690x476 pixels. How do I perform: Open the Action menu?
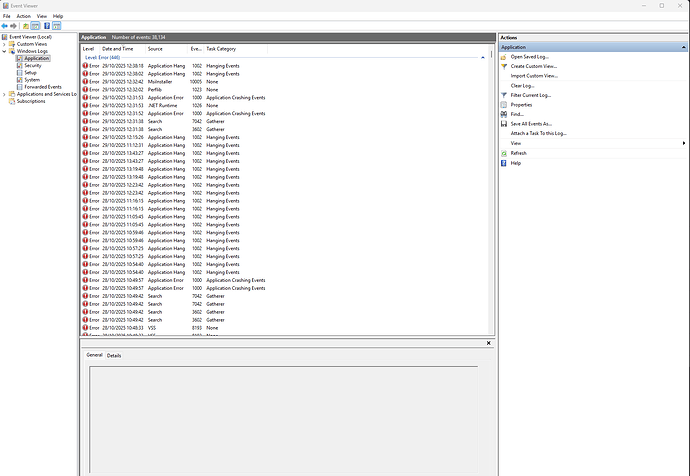coord(24,16)
